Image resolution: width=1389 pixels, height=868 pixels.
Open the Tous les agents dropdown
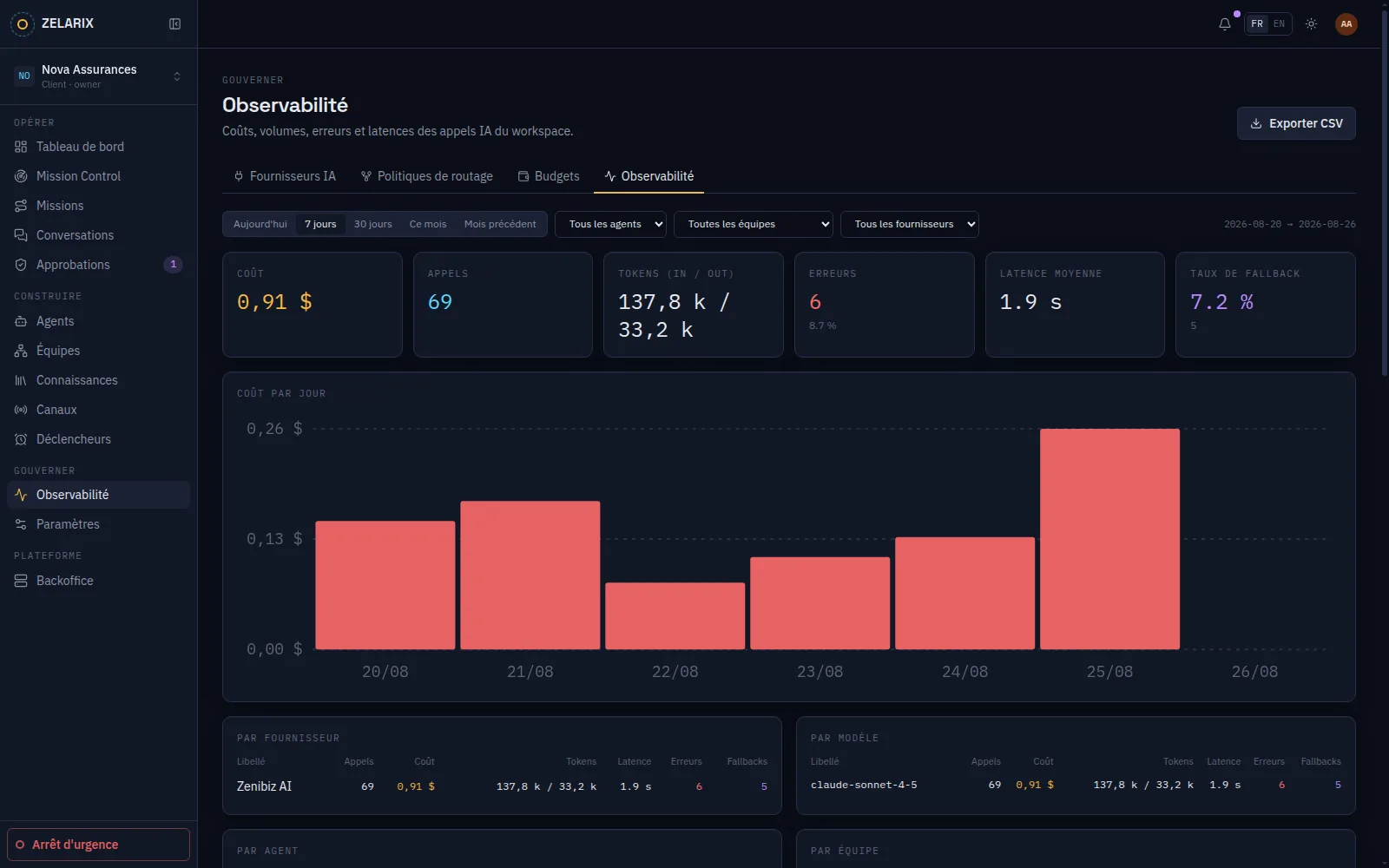(610, 224)
